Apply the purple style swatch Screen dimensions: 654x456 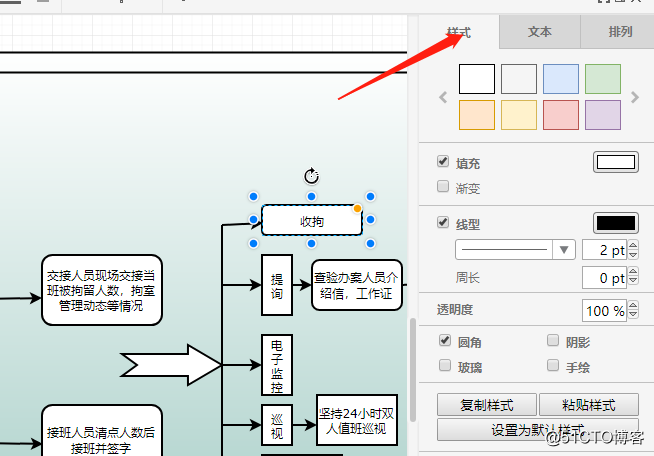point(603,115)
